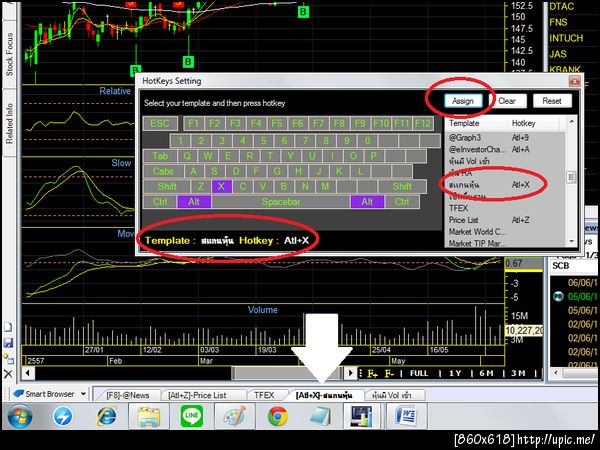Screen dimensions: 600x450
Task: Toggle the left Alt key on the keyboard
Action: (x=194, y=202)
